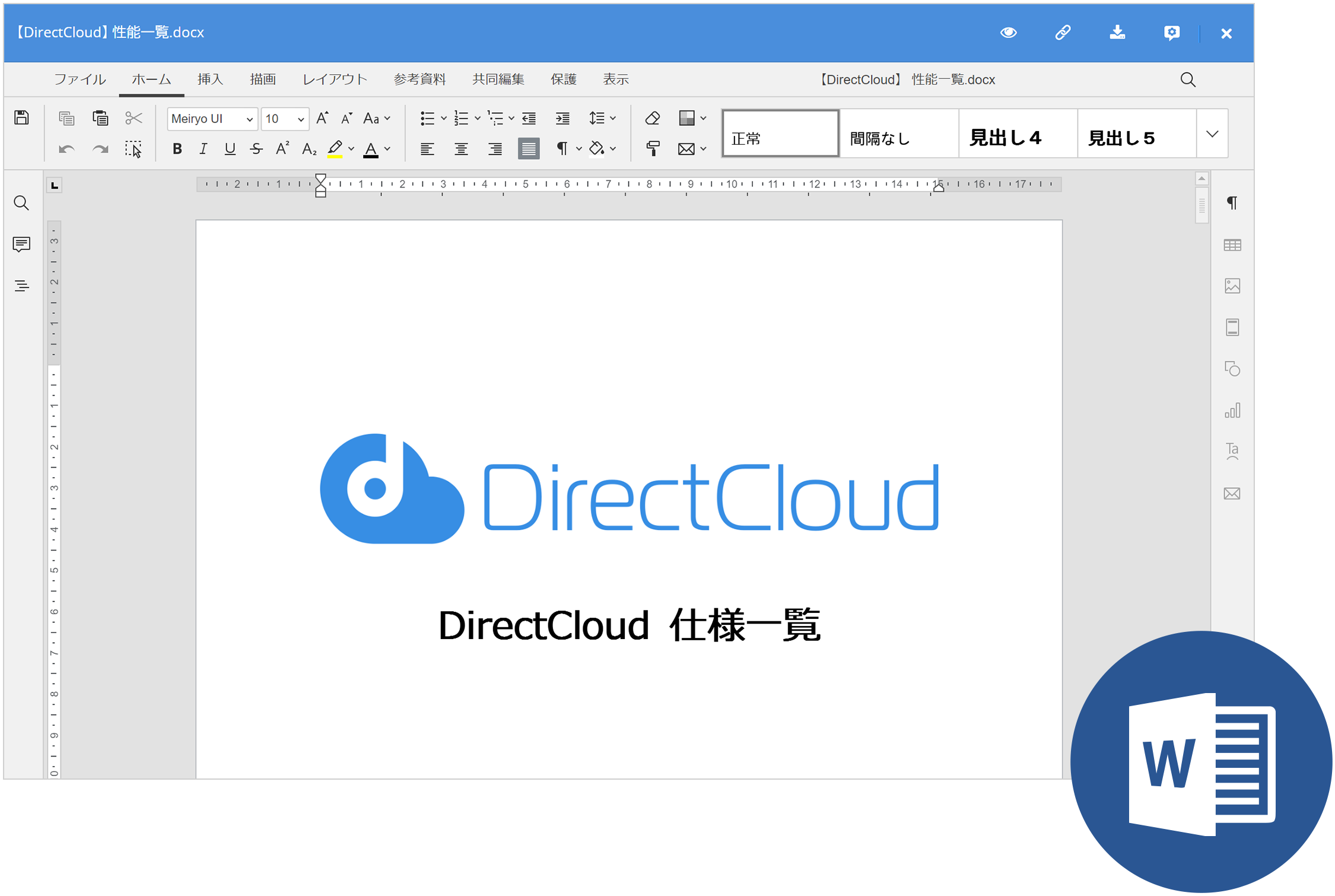Apply the 正常 style

(x=781, y=134)
